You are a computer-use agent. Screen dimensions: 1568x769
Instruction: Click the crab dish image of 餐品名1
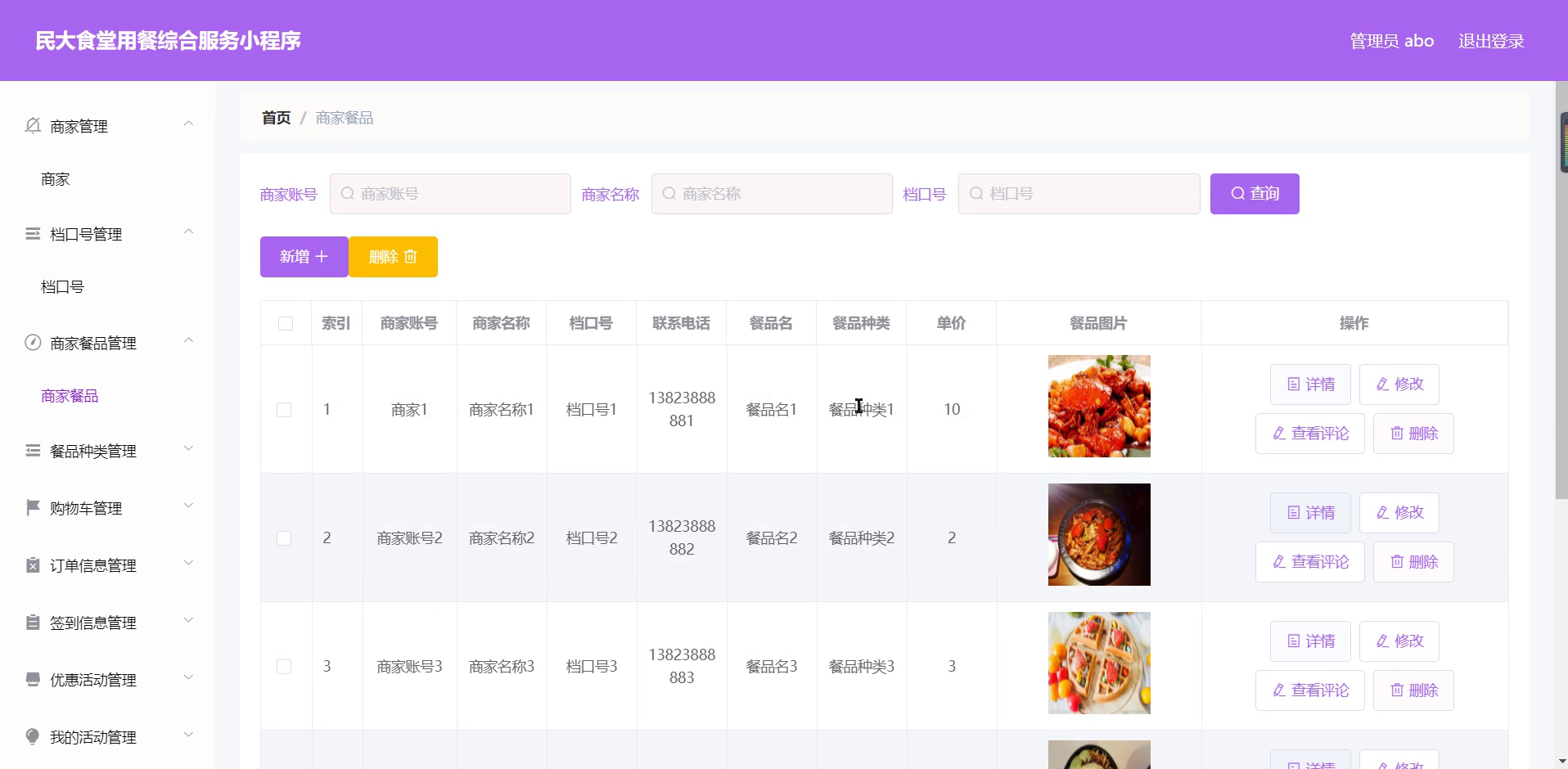(x=1099, y=406)
